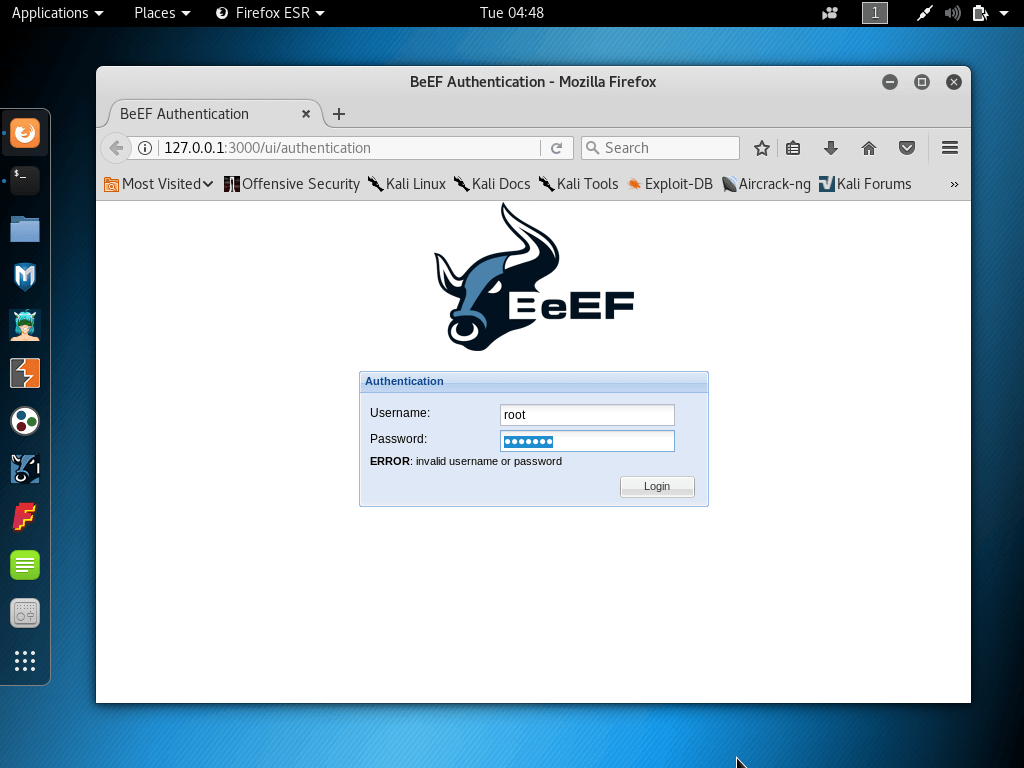Image resolution: width=1024 pixels, height=768 pixels.
Task: Open Kali Linux bookmark
Action: coord(406,184)
